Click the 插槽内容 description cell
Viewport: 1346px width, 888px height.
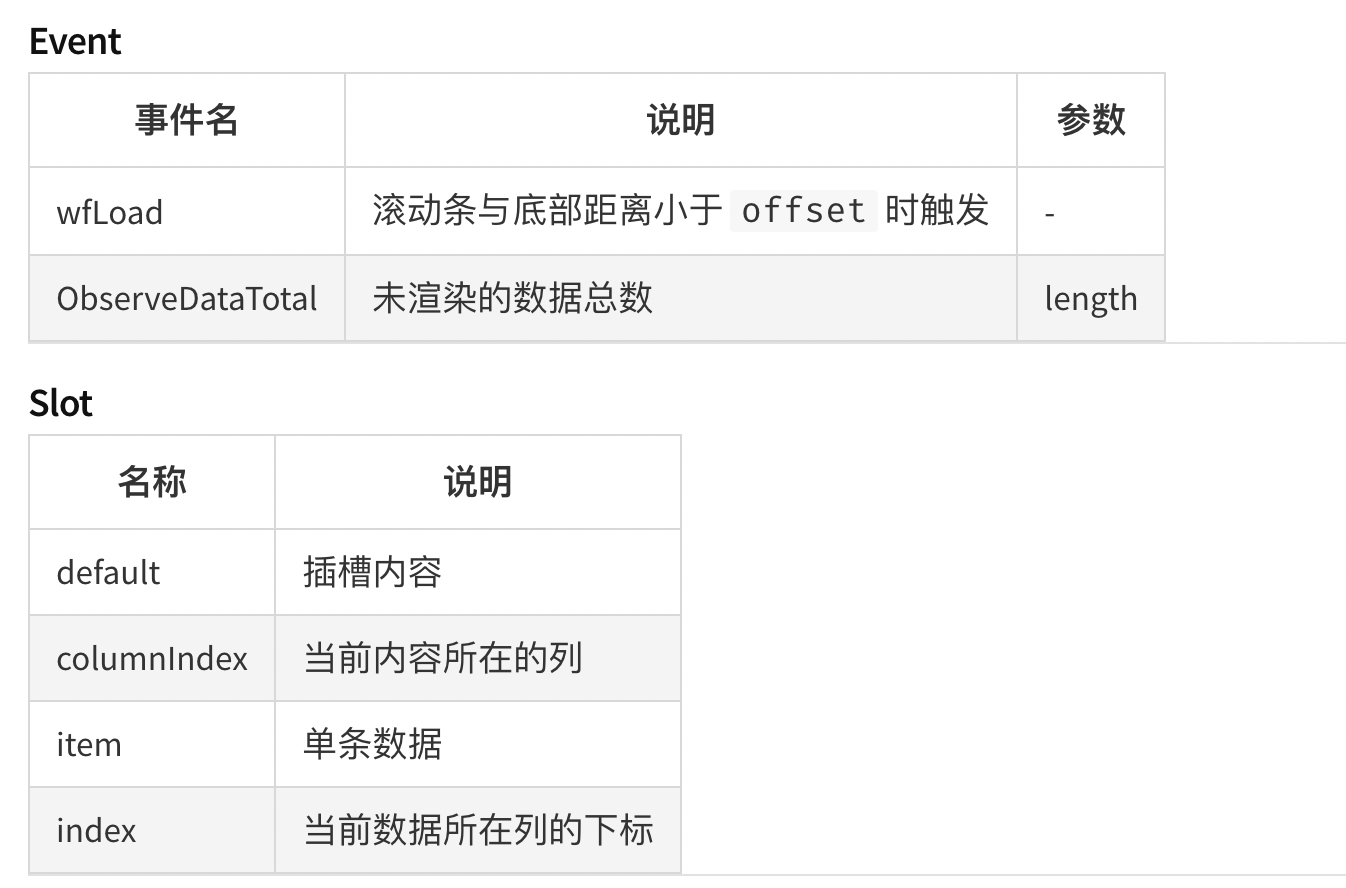pyautogui.click(x=478, y=572)
